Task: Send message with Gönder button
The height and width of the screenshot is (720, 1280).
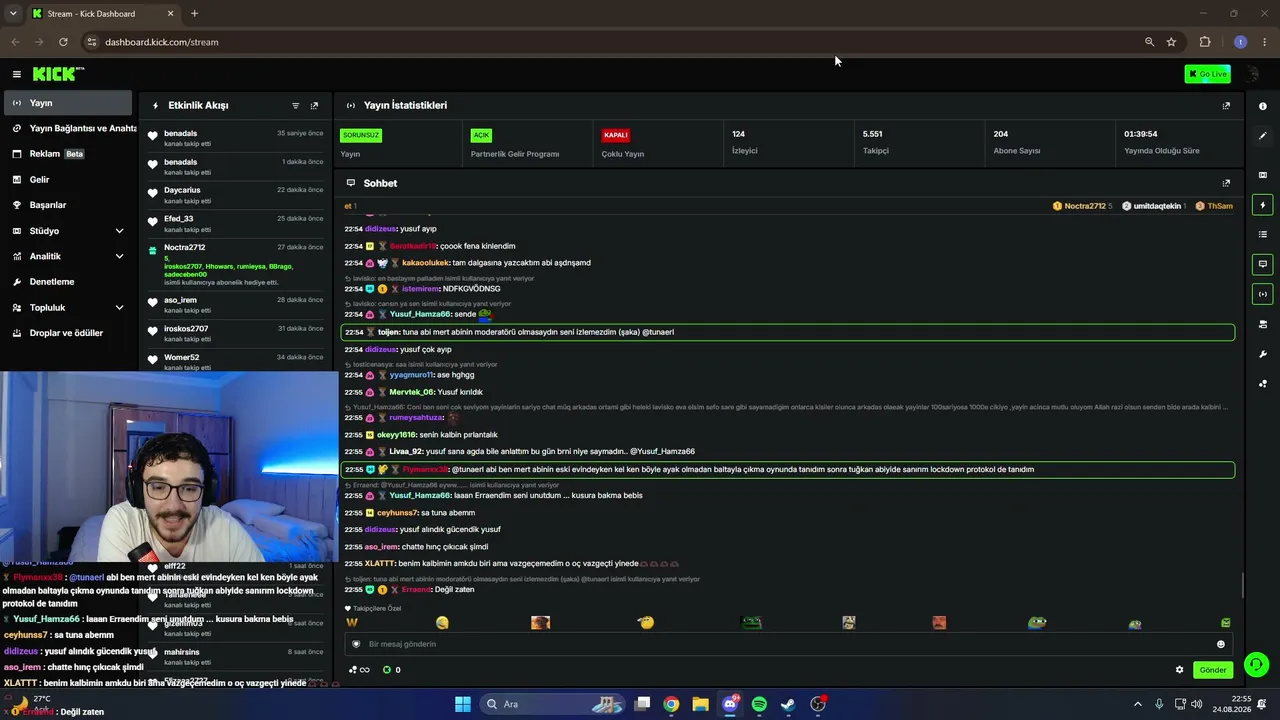Action: pos(1213,670)
